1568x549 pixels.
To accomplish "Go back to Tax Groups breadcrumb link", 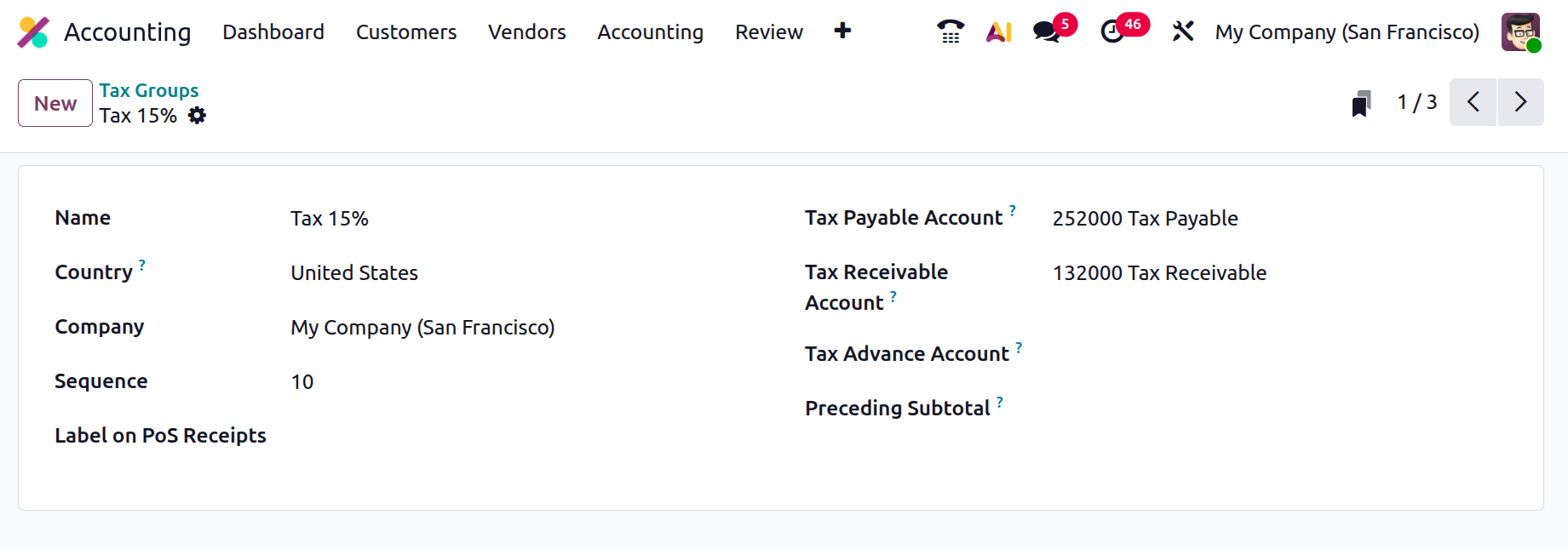I will [149, 90].
